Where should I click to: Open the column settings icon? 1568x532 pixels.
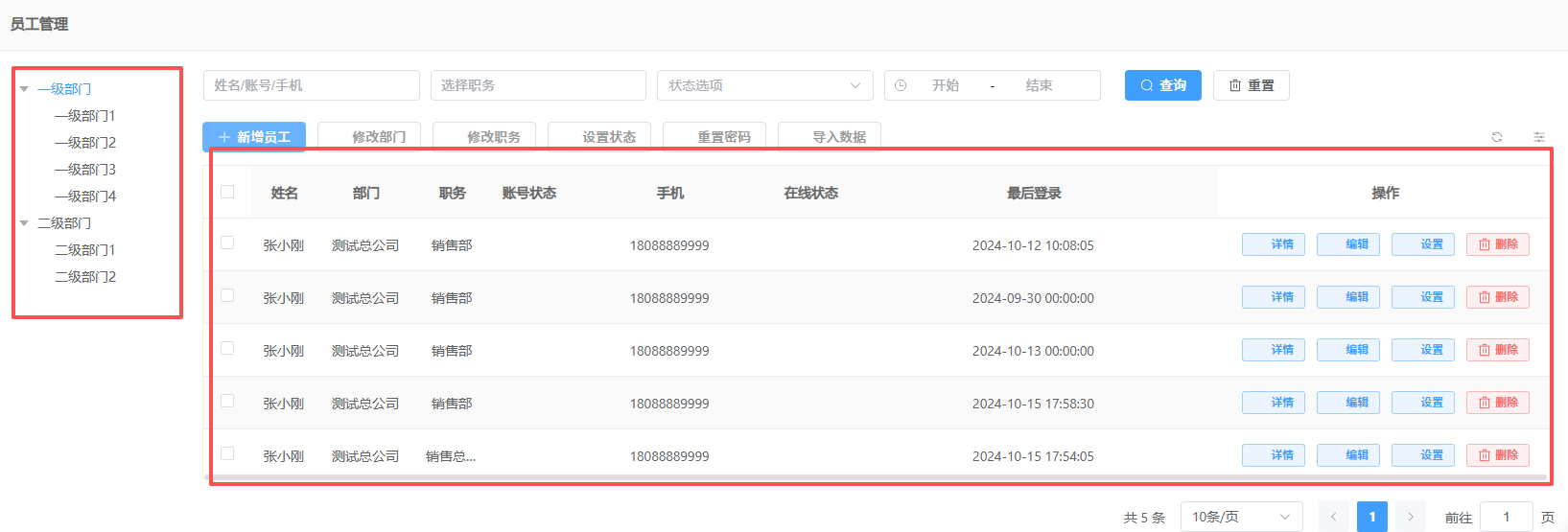click(1538, 137)
